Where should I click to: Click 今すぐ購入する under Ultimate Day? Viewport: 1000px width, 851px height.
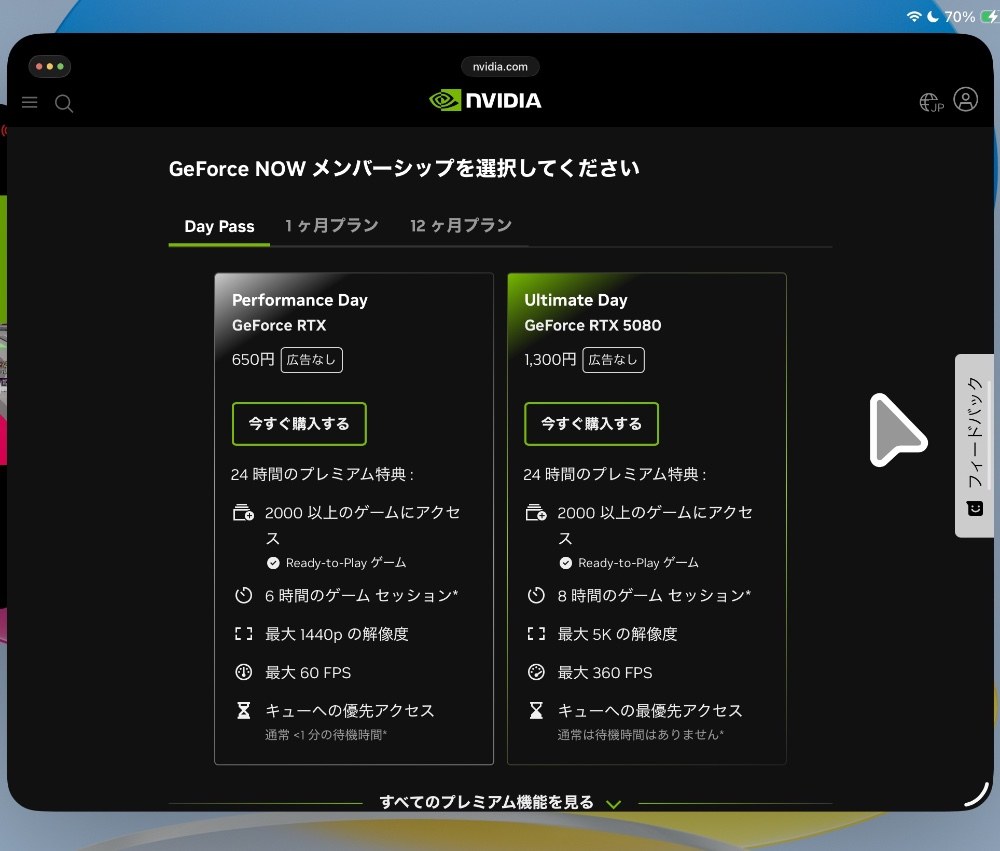[x=591, y=424]
